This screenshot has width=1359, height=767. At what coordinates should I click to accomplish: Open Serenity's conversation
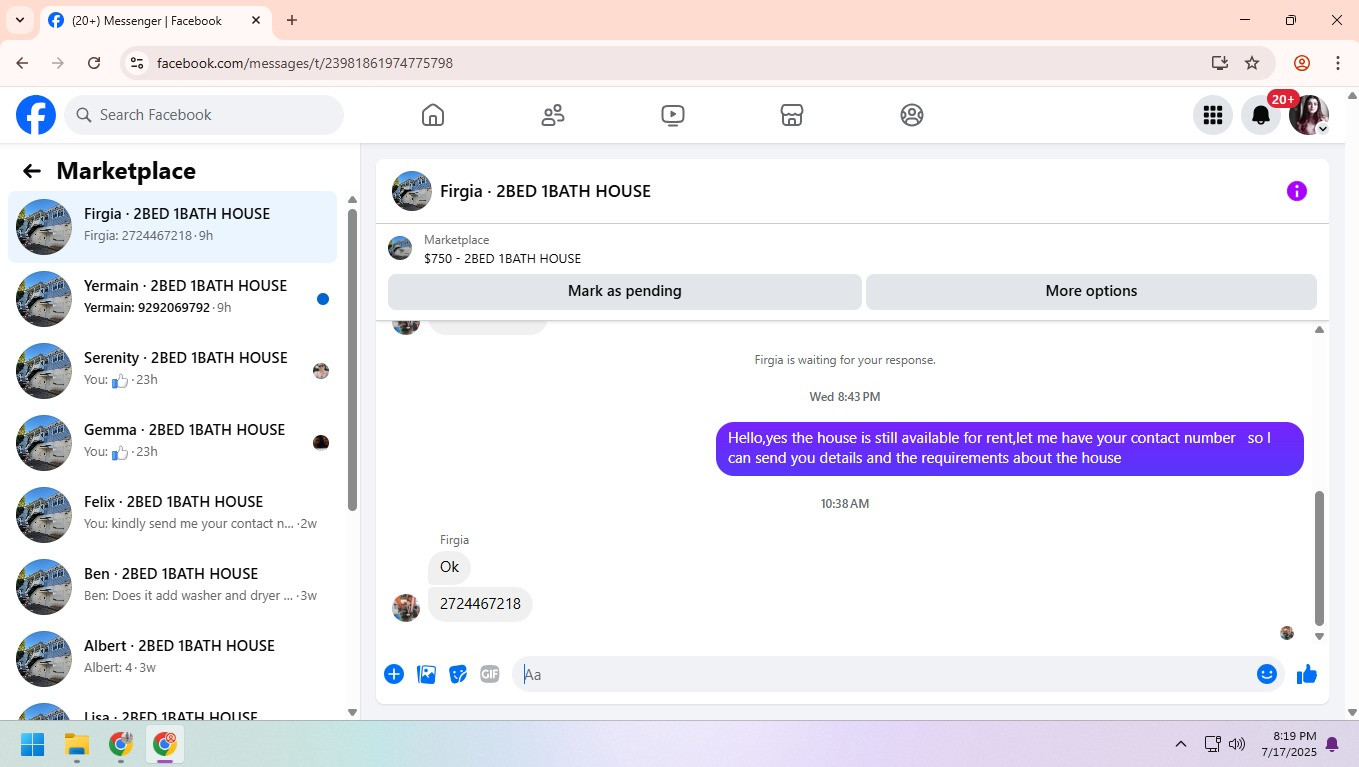tap(172, 371)
